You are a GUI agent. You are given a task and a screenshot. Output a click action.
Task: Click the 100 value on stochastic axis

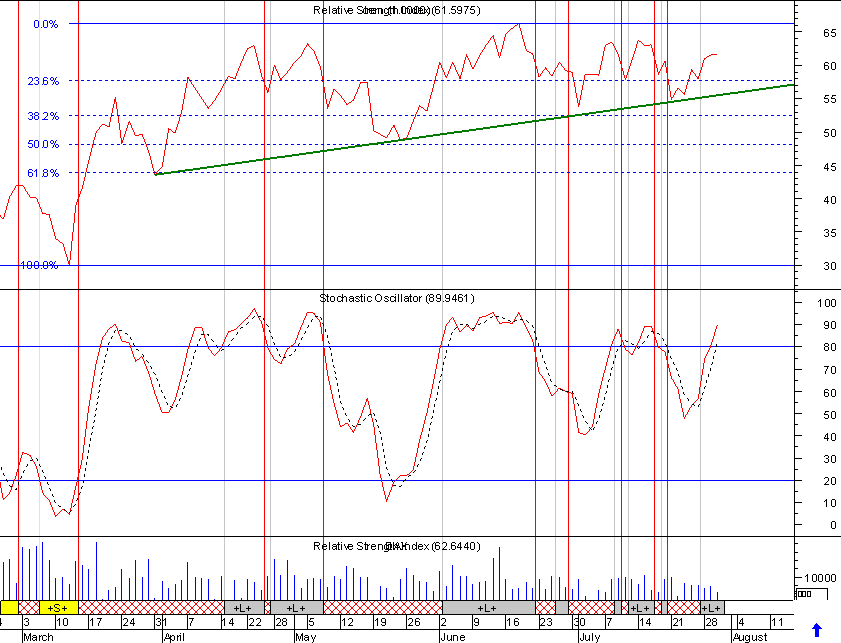(x=827, y=303)
